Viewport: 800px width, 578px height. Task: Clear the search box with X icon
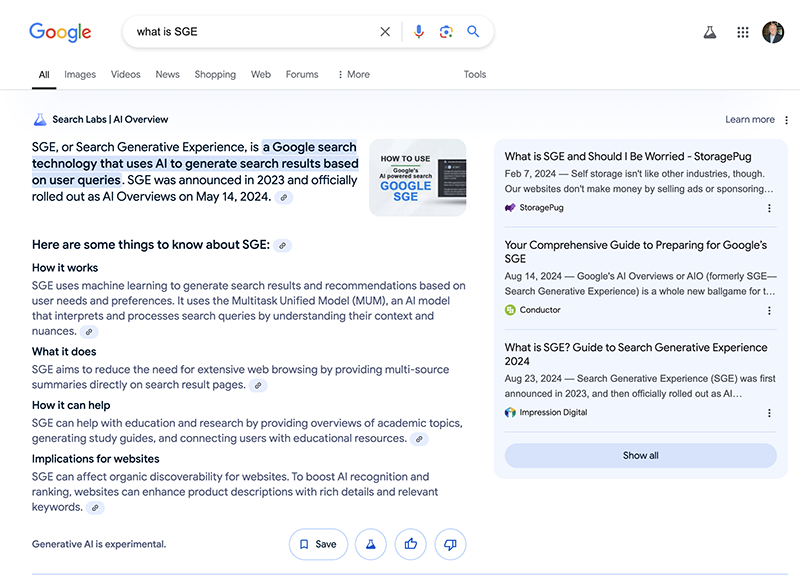(x=385, y=32)
